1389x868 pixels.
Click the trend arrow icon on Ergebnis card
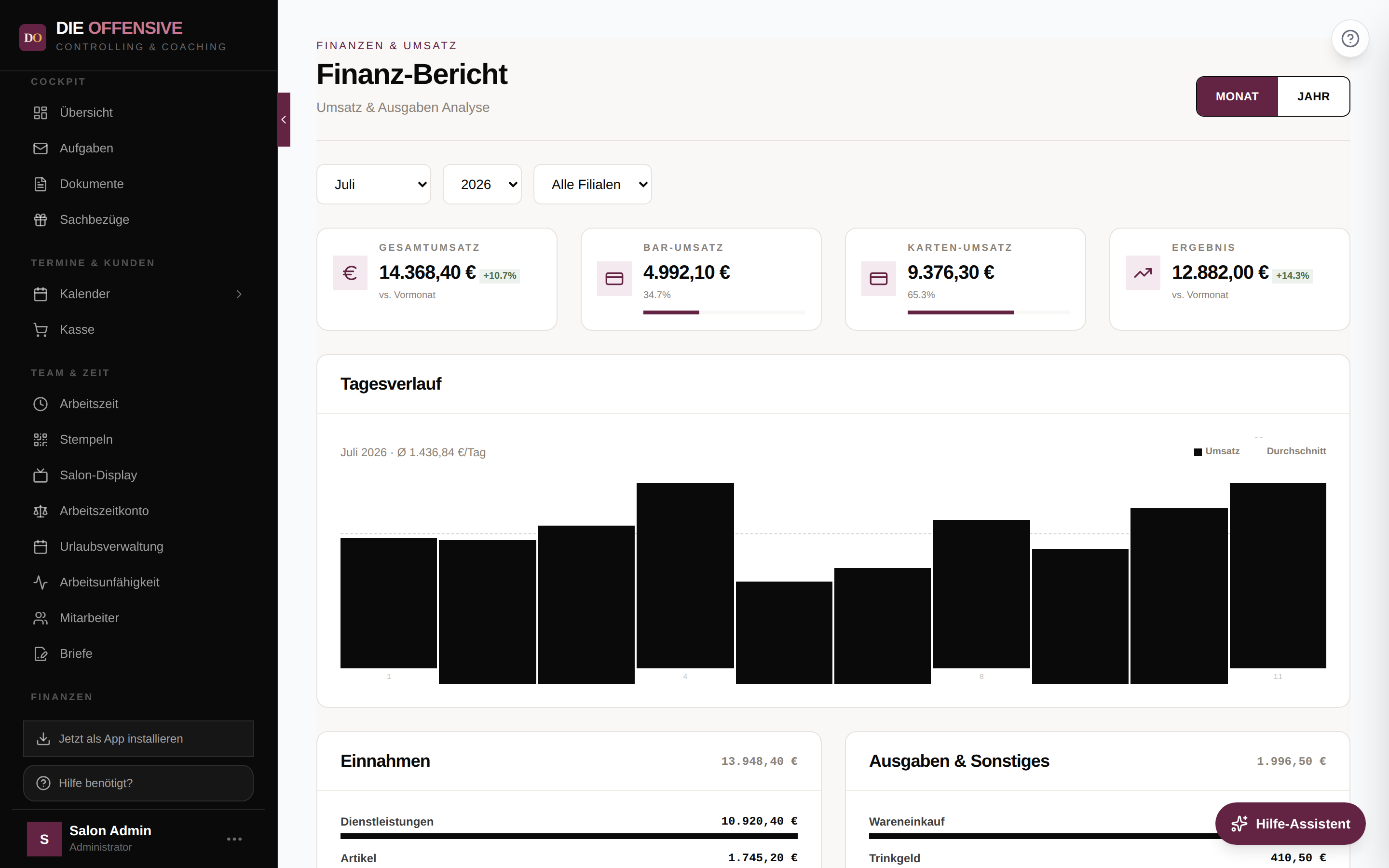click(x=1143, y=272)
